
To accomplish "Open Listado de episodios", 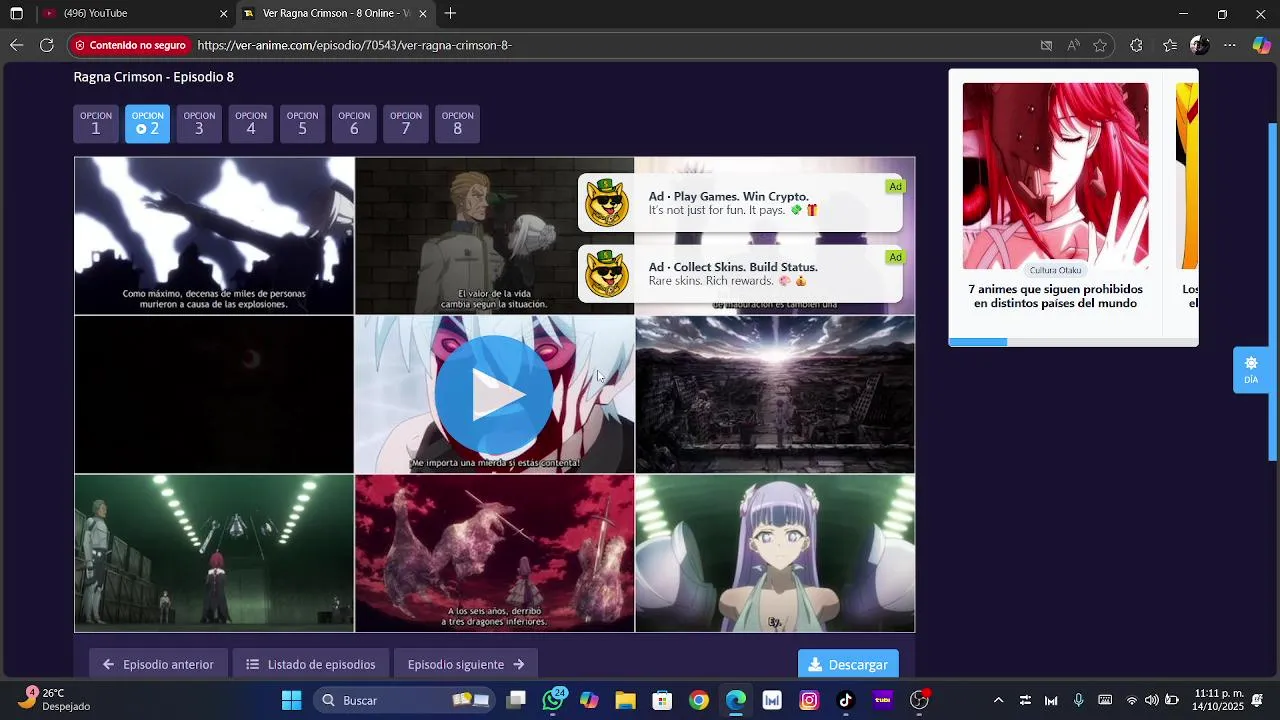I will (311, 664).
